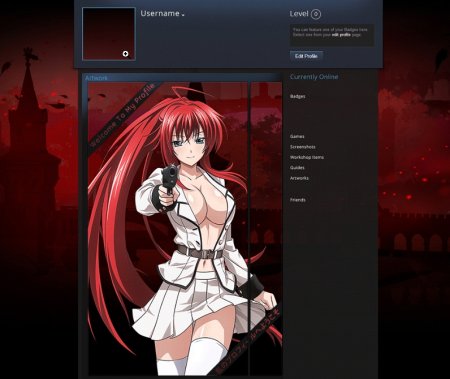Click the Currently Online status text
The height and width of the screenshot is (379, 450).
(314, 77)
